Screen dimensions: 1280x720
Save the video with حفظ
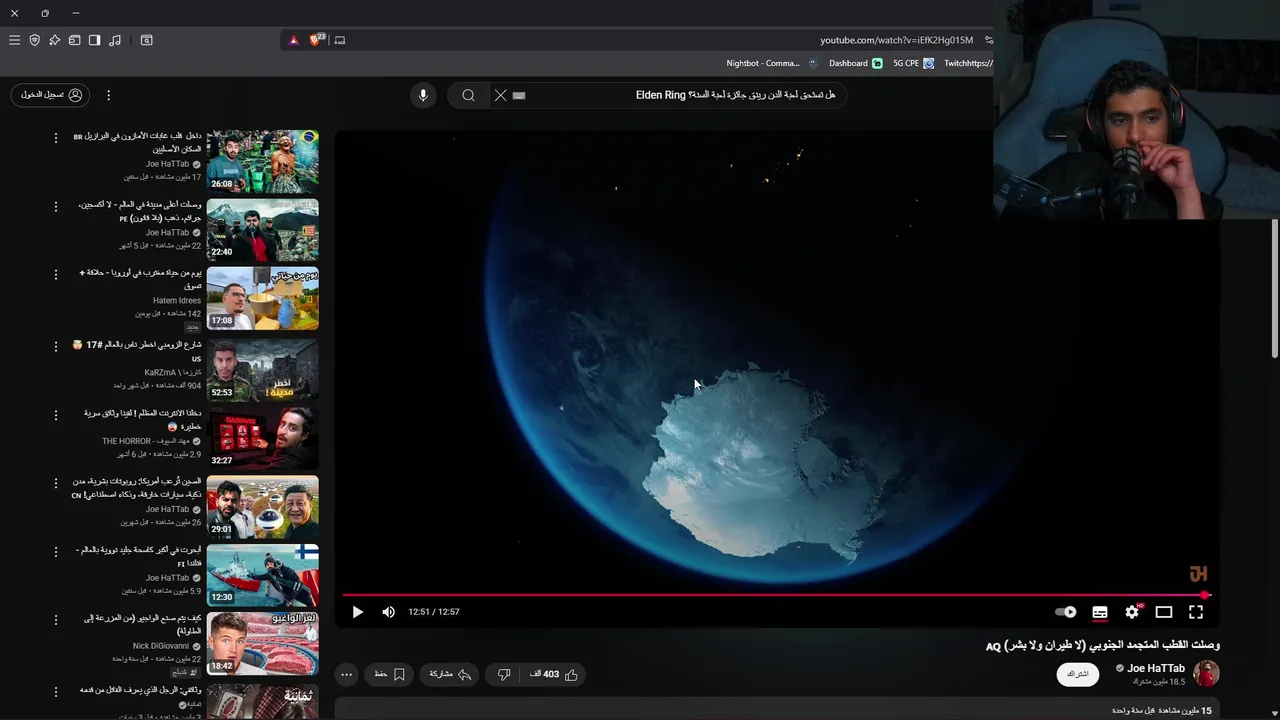coord(389,675)
